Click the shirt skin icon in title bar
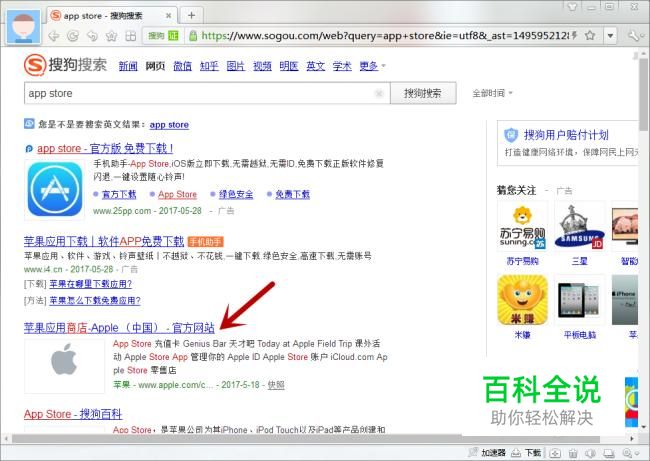The width and height of the screenshot is (650, 461). pos(572,7)
